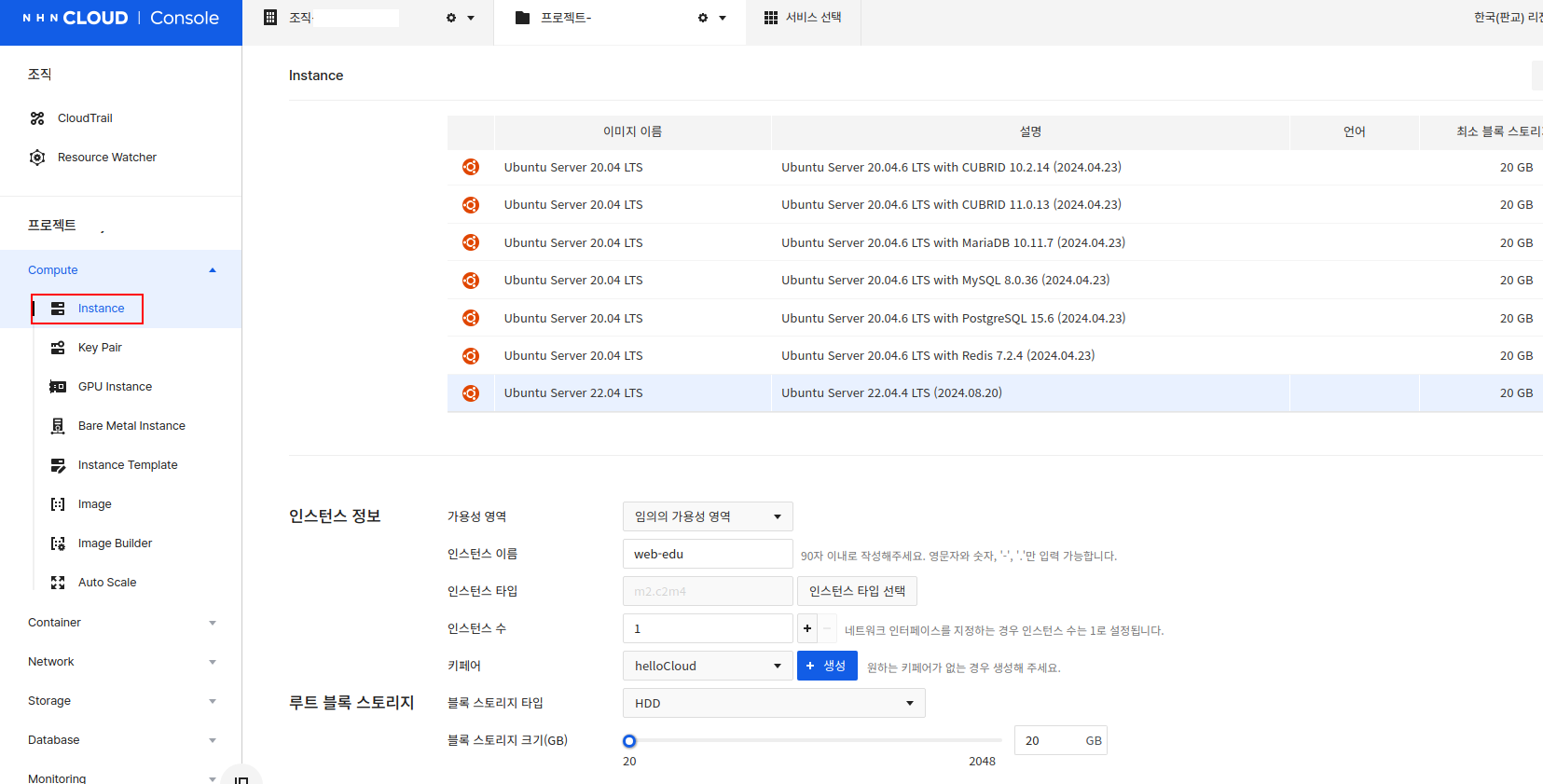
Task: Open the GPU Instance menu item
Action: point(115,387)
